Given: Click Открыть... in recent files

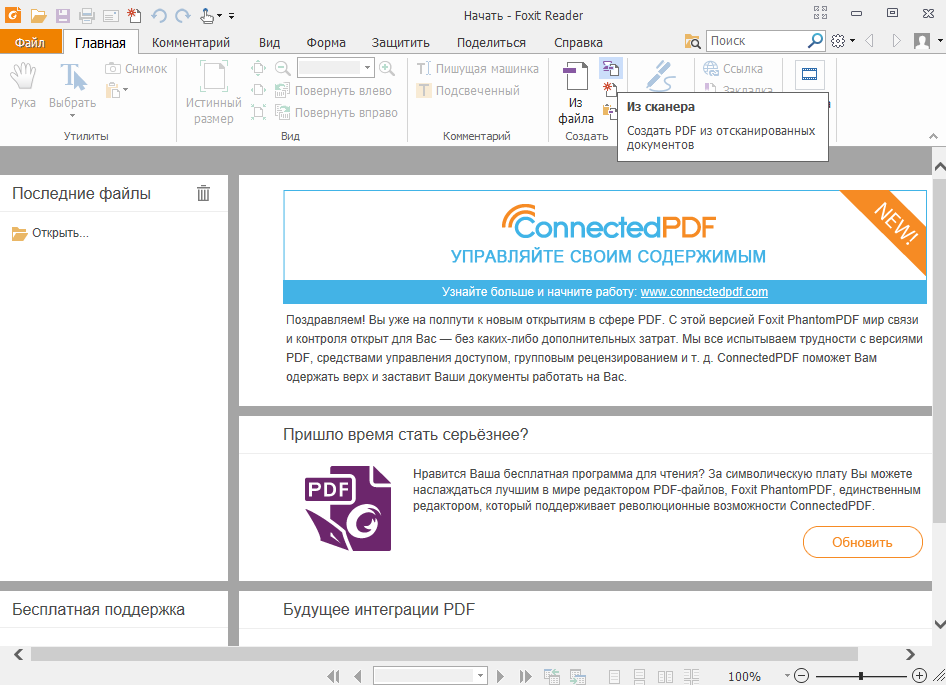Looking at the screenshot, I should [x=51, y=234].
